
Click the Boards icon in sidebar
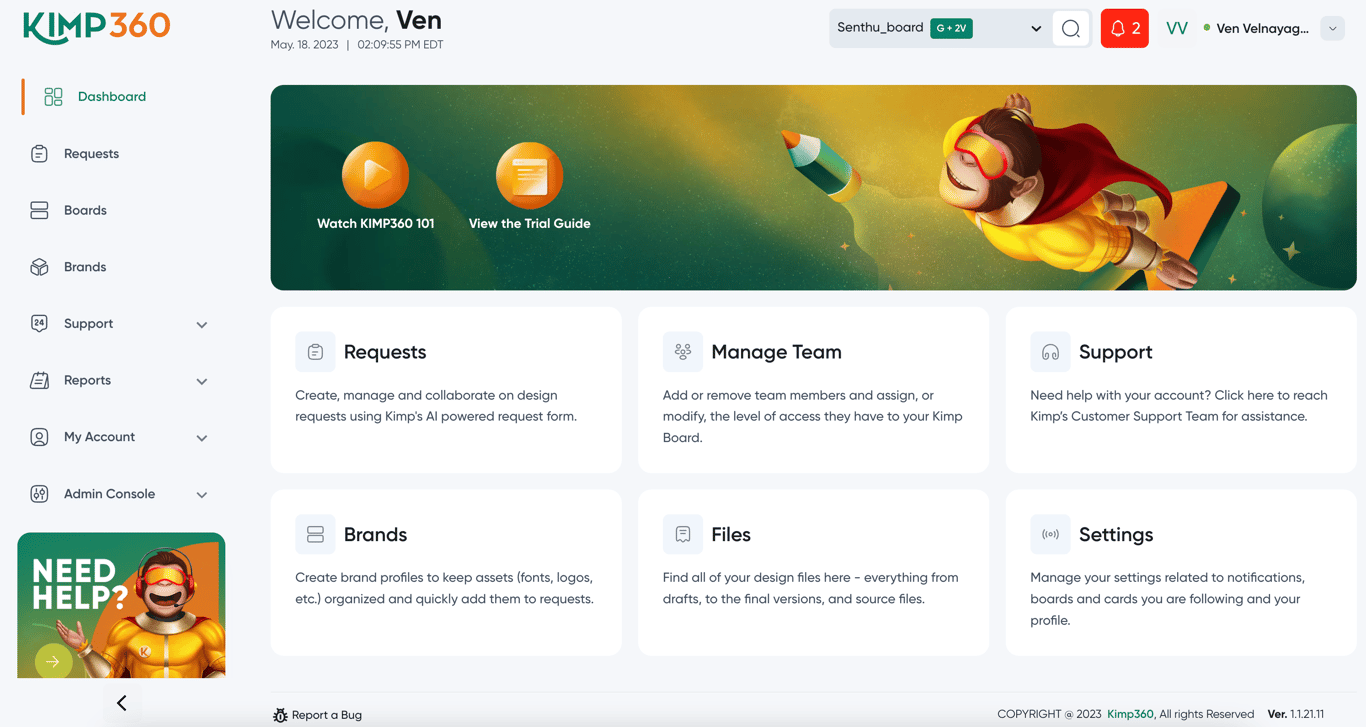39,211
